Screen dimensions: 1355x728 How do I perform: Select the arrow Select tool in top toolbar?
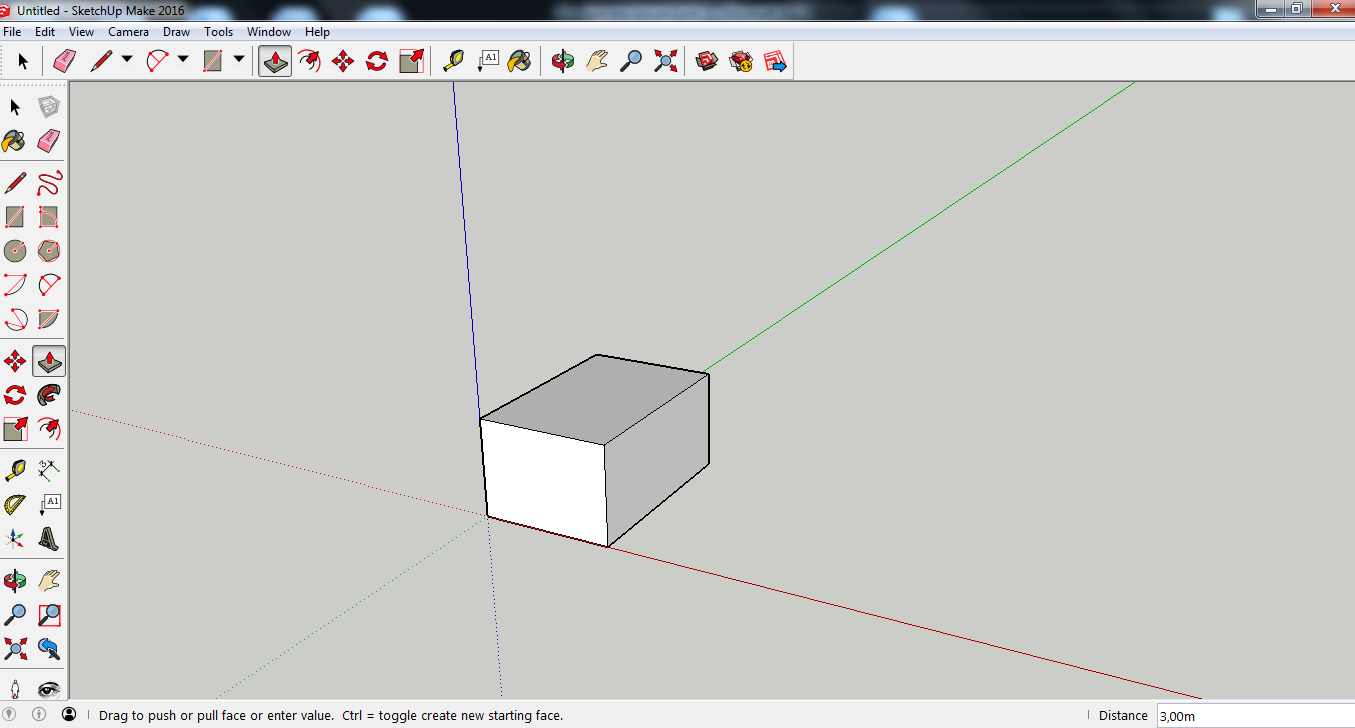(x=23, y=61)
